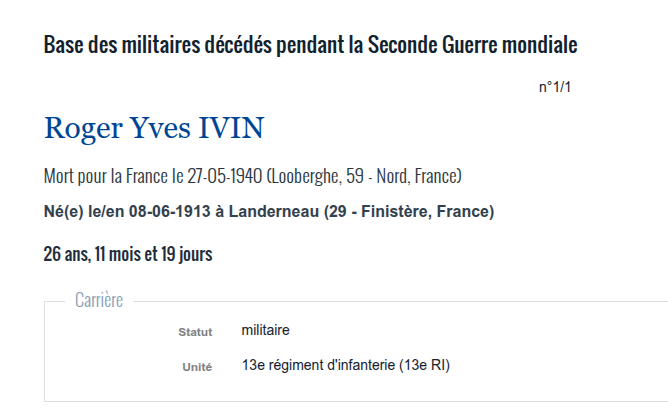Click the 'militaire' status value
The height and width of the screenshot is (410, 668).
pyautogui.click(x=265, y=330)
